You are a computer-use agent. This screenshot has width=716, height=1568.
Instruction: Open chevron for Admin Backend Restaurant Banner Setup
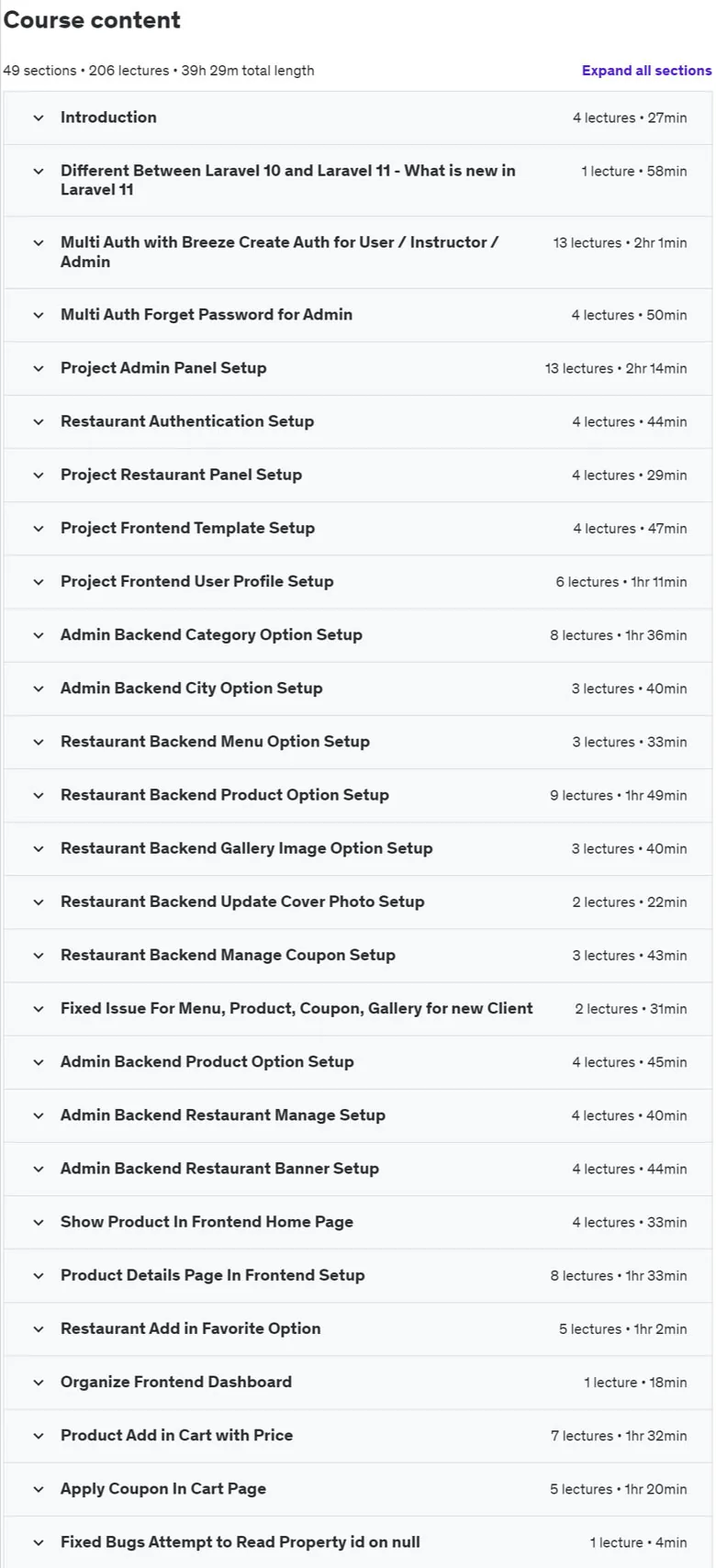pos(39,1169)
